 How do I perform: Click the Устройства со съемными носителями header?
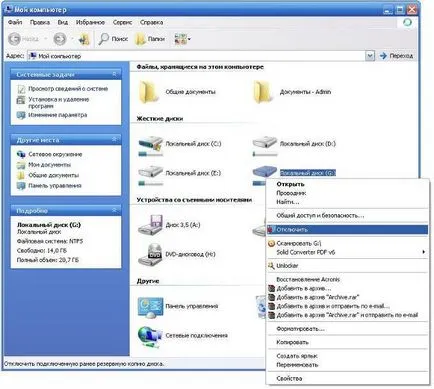tap(194, 200)
